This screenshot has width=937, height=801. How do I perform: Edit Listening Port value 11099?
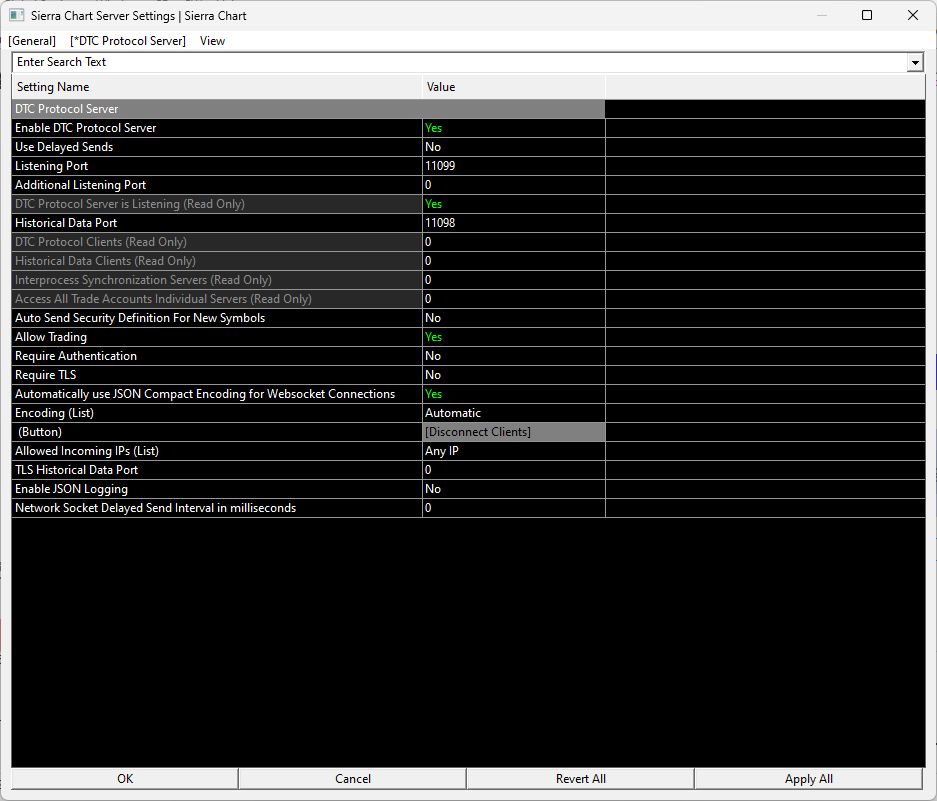[514, 166]
